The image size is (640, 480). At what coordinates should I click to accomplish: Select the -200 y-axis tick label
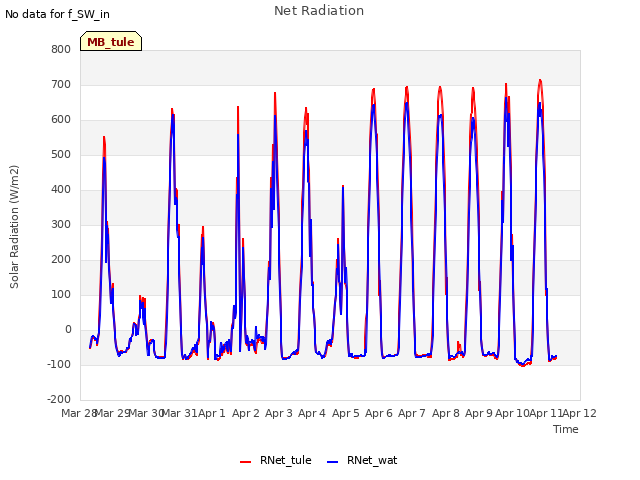point(59,399)
